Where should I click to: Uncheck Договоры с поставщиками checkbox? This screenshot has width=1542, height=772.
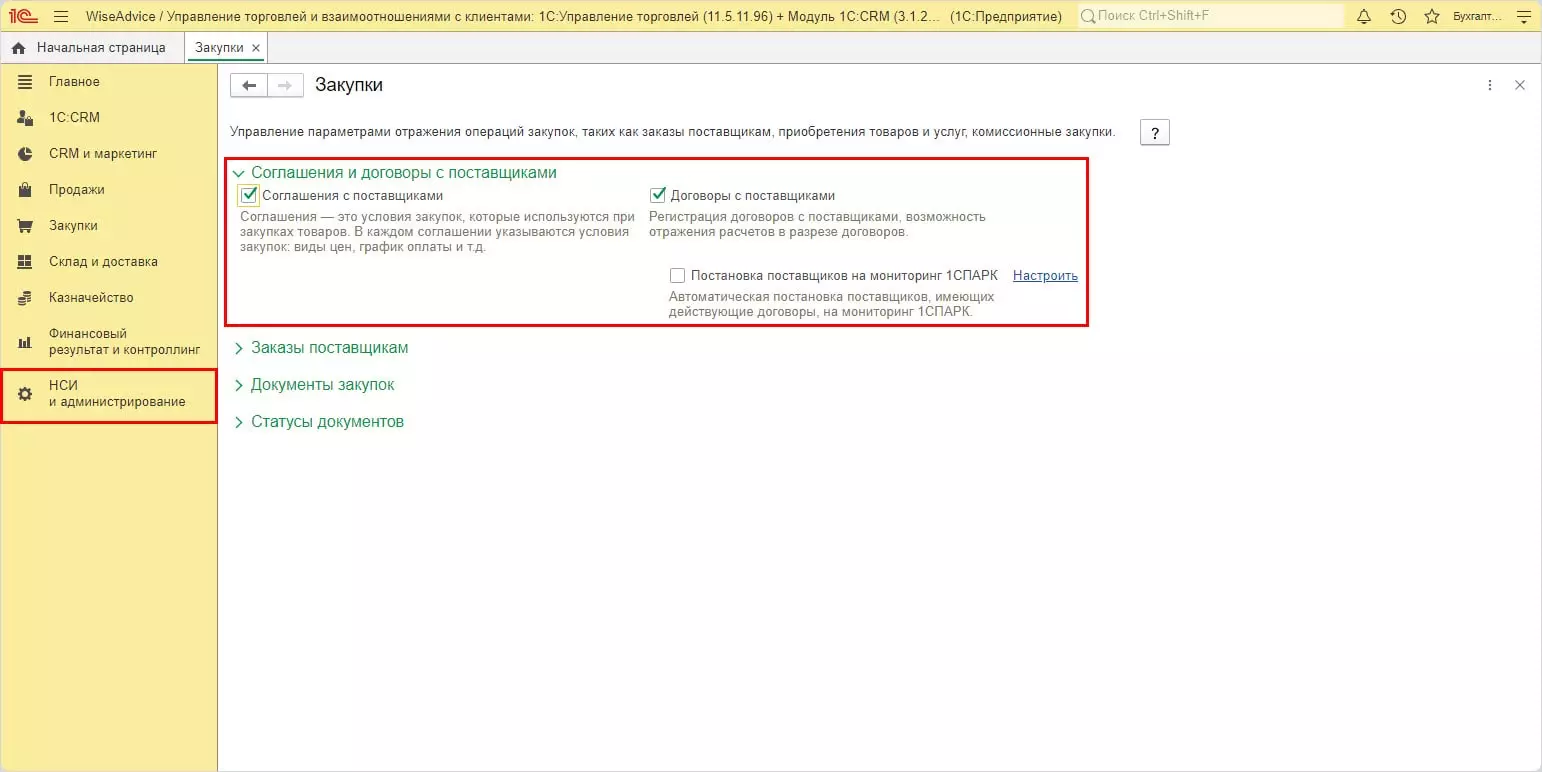click(x=658, y=196)
